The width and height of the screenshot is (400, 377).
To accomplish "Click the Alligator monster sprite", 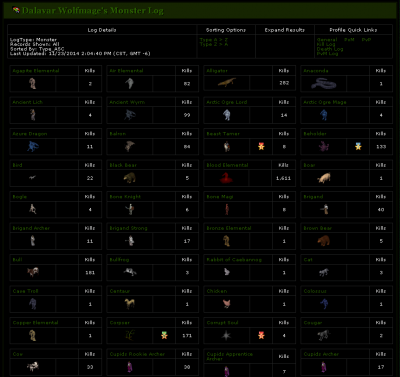I will pos(227,82).
